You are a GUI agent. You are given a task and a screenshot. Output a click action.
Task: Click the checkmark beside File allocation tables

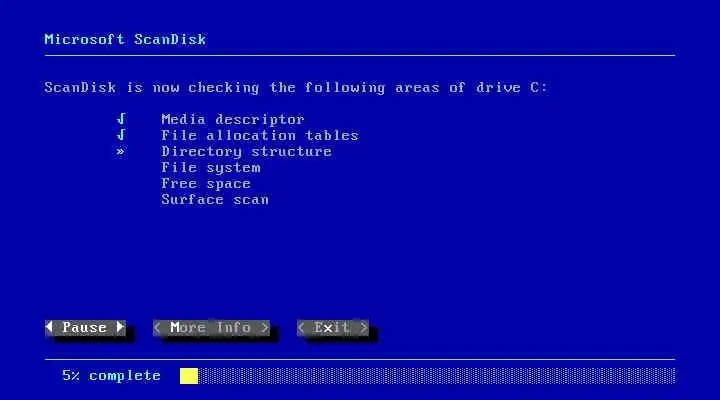pyautogui.click(x=121, y=135)
